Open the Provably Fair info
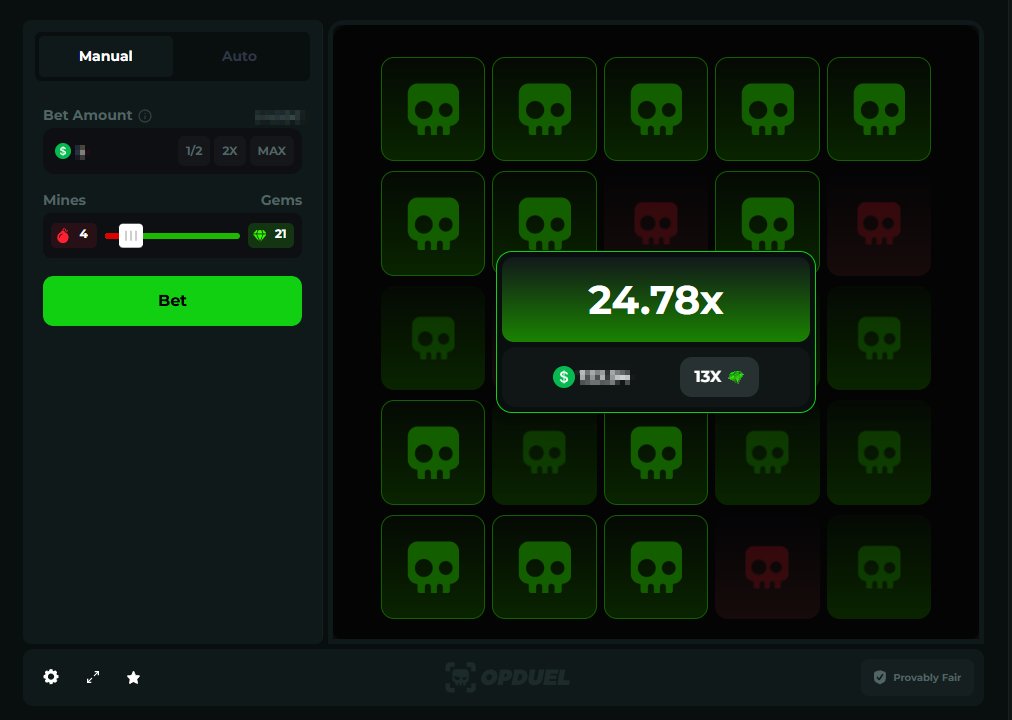 pyautogui.click(x=917, y=677)
